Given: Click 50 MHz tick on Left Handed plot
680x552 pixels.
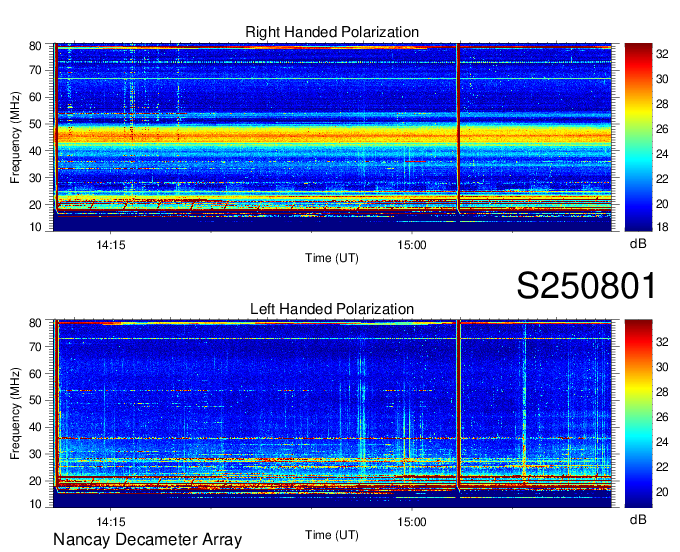Looking at the screenshot, I should point(35,401).
